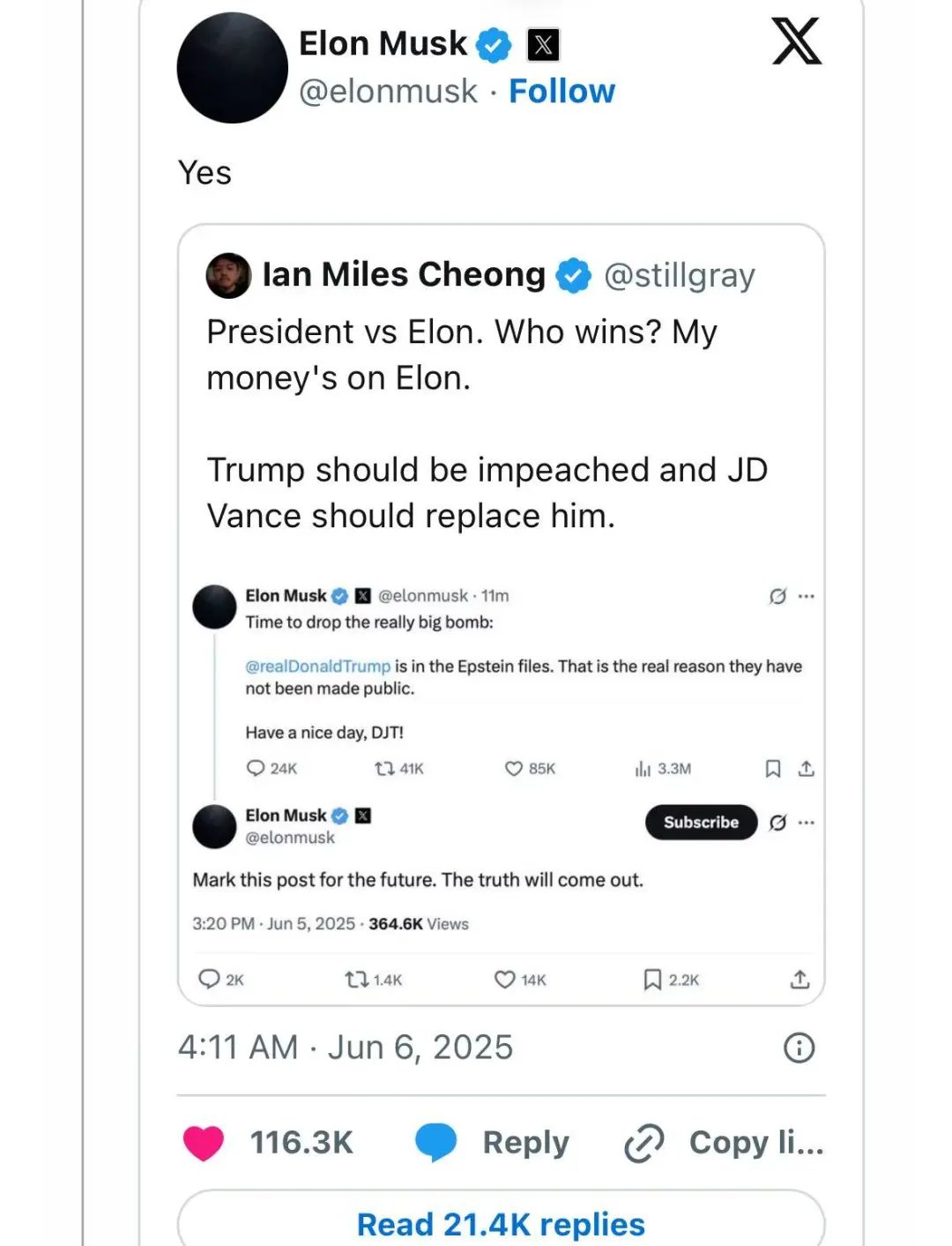Screen dimensions: 952x1246
Task: Click the @realDonaldTrump mention link
Action: coord(317,667)
